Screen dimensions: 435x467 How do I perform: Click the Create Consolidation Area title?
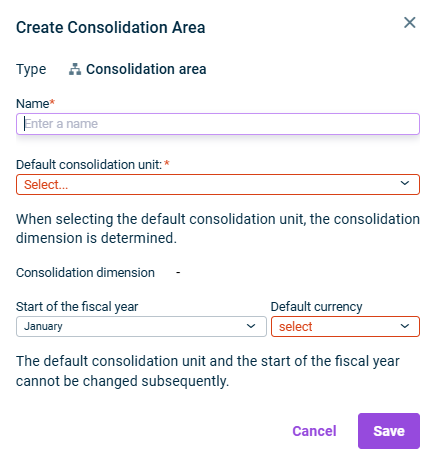click(x=111, y=27)
